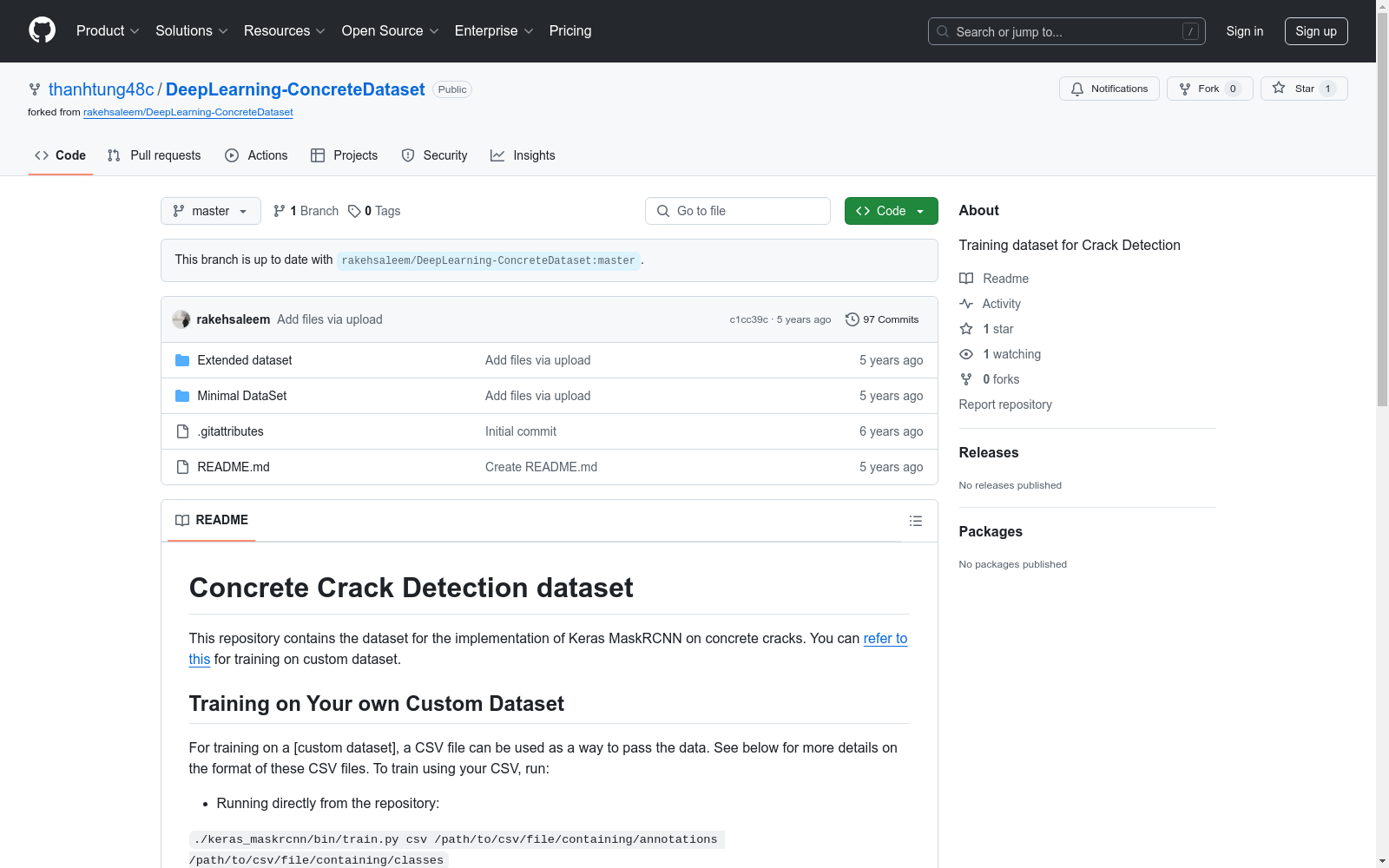This screenshot has width=1389, height=868.
Task: Open the .gitattributes file
Action: (x=230, y=431)
